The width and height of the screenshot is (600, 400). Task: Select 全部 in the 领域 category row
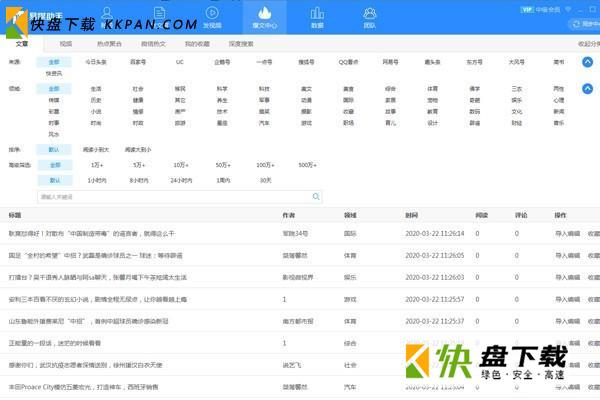pos(54,89)
